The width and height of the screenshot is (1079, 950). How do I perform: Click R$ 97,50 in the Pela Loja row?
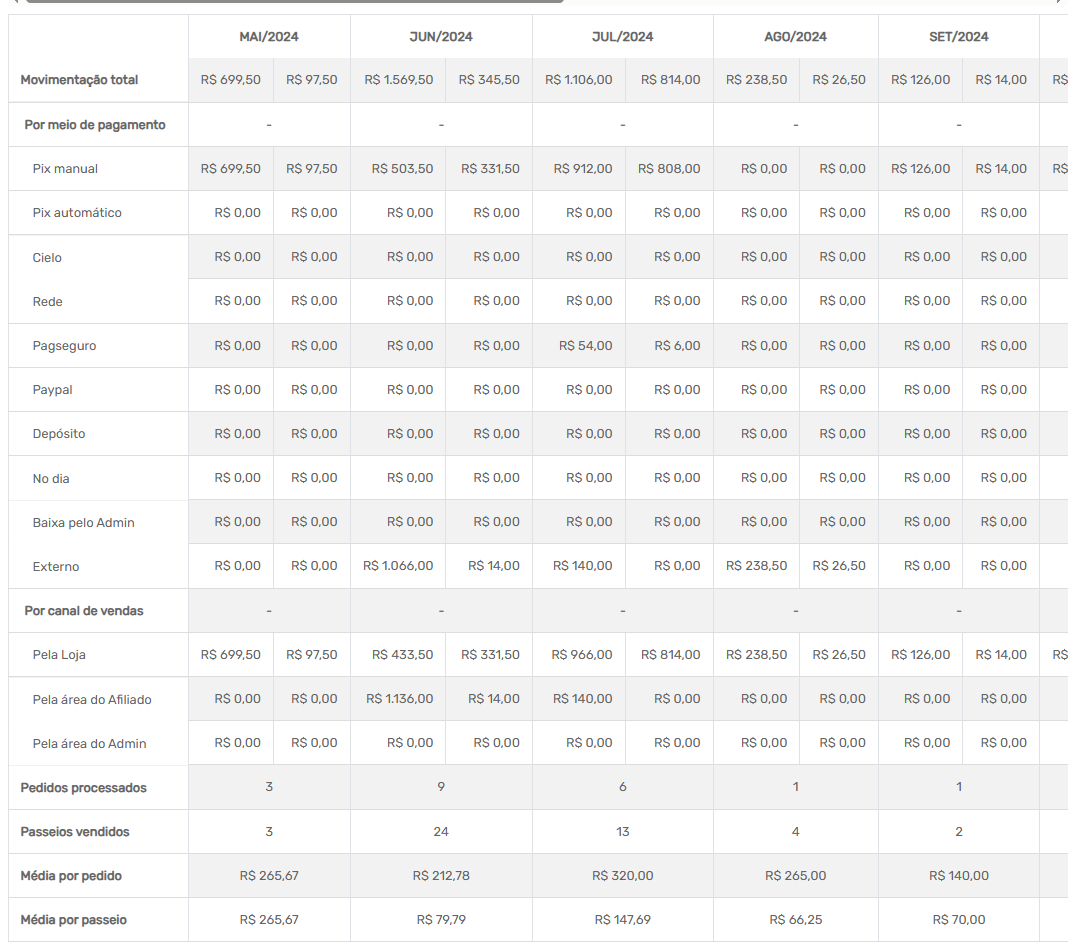(x=312, y=654)
